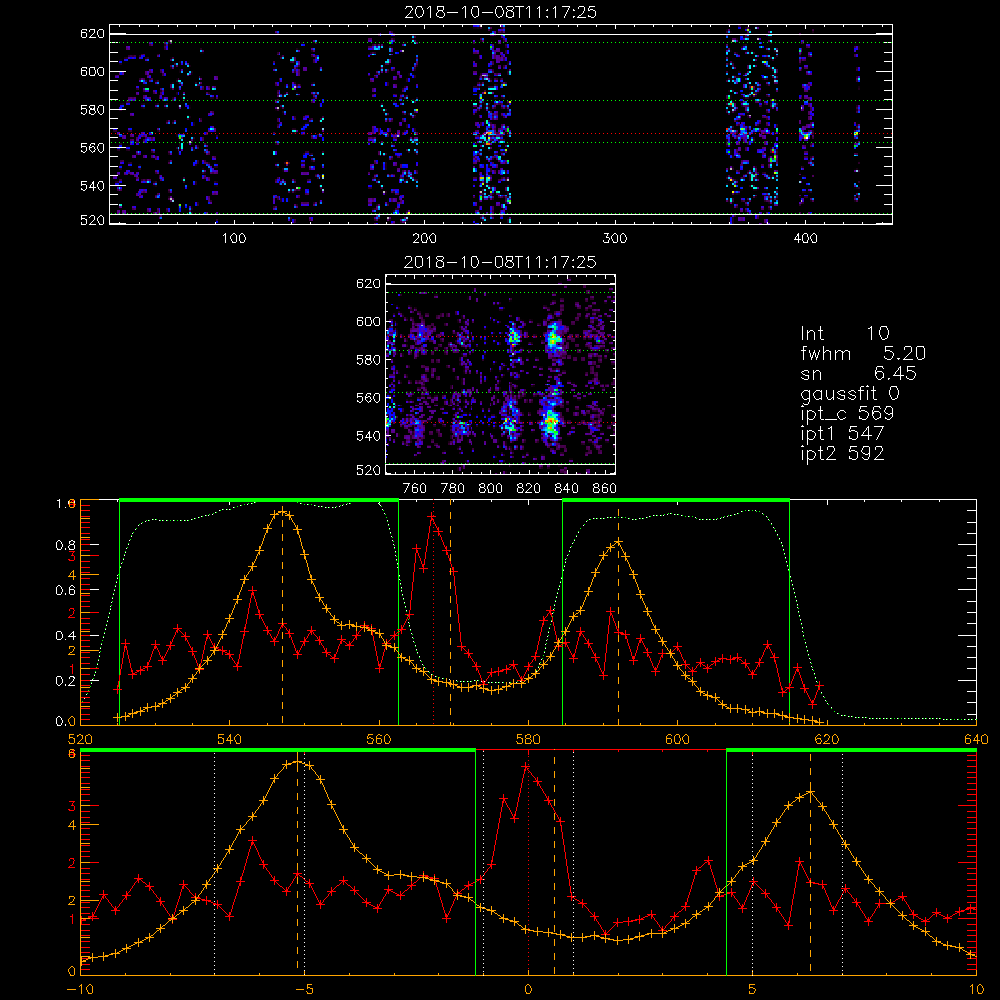Click x-axis label '760' of the middle image
Screen dimensions: 1000x1000
[x=415, y=489]
